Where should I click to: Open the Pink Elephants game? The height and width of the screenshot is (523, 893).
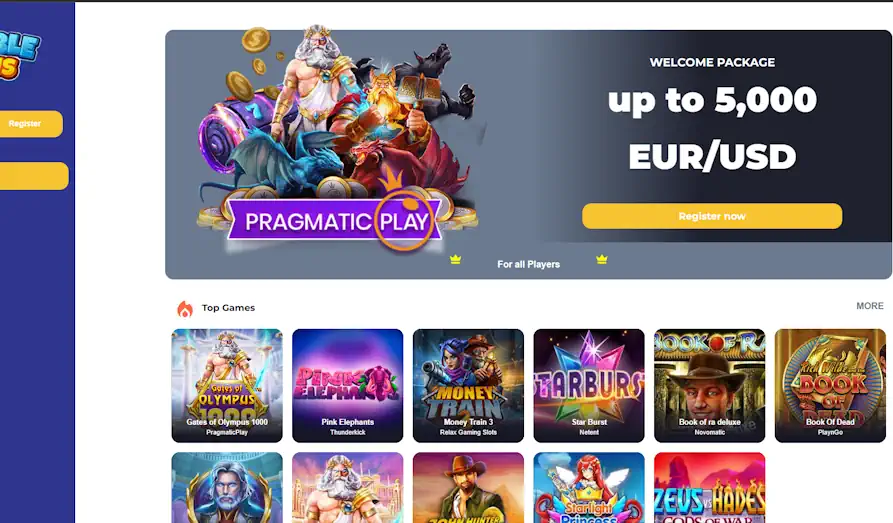click(347, 385)
